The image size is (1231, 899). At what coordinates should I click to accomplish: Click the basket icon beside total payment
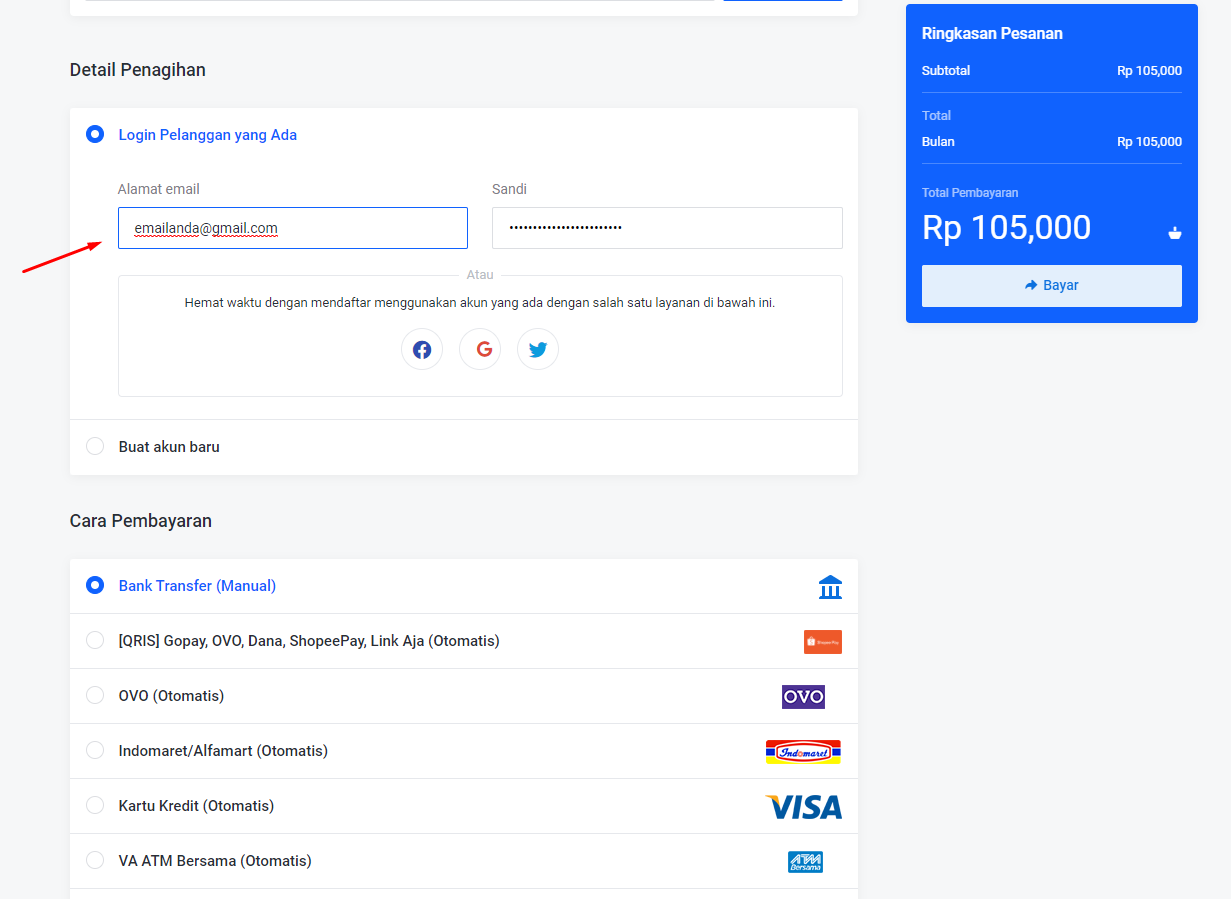[x=1175, y=233]
